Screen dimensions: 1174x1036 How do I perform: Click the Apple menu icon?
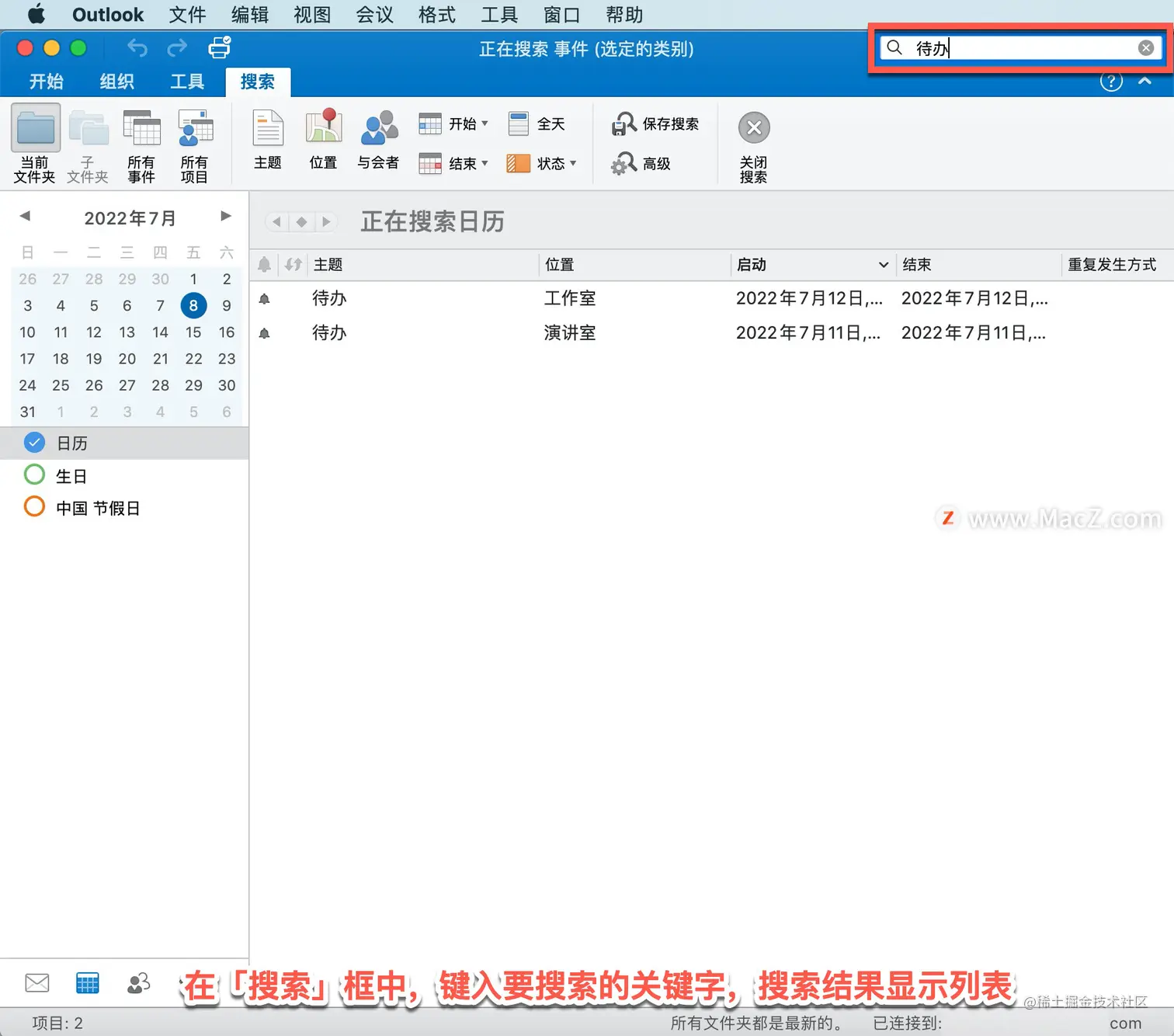(36, 14)
